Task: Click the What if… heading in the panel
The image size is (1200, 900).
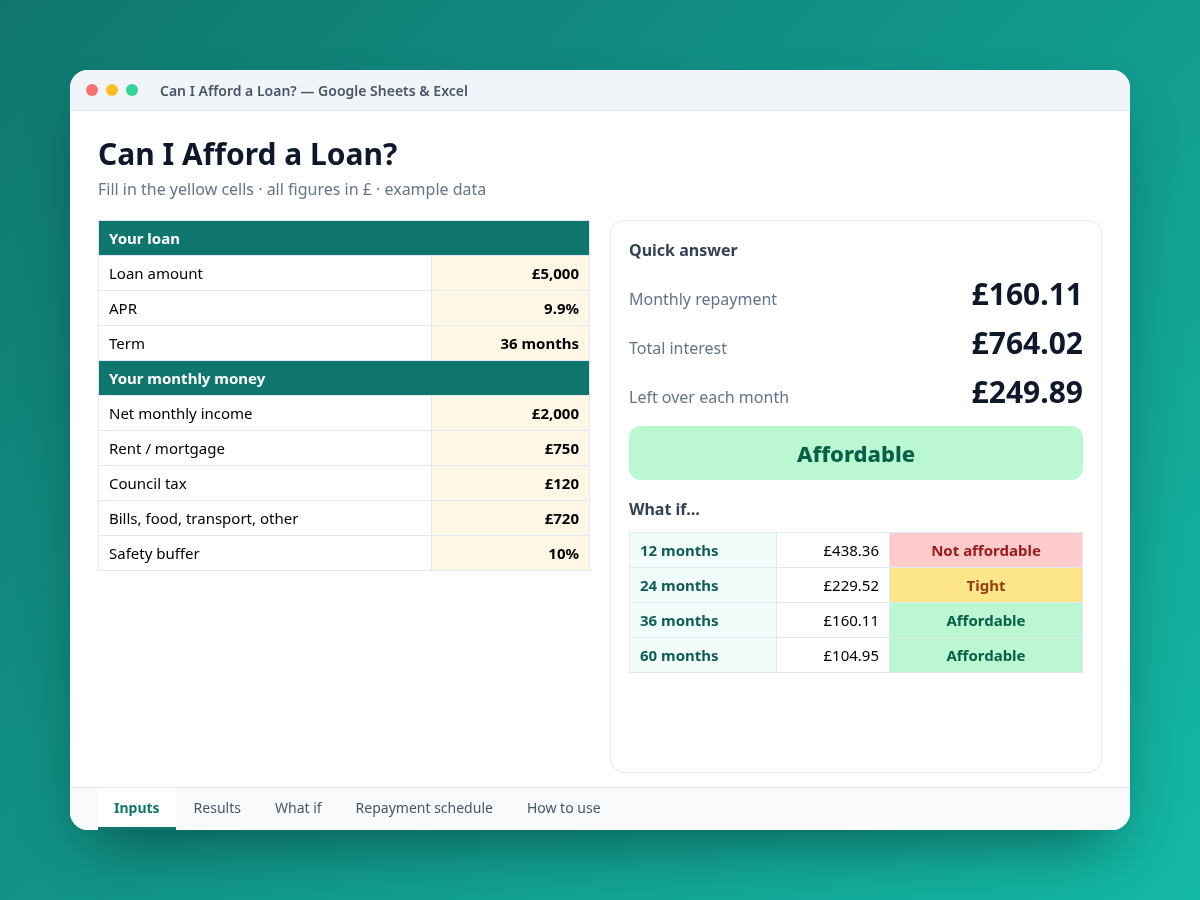Action: (664, 509)
